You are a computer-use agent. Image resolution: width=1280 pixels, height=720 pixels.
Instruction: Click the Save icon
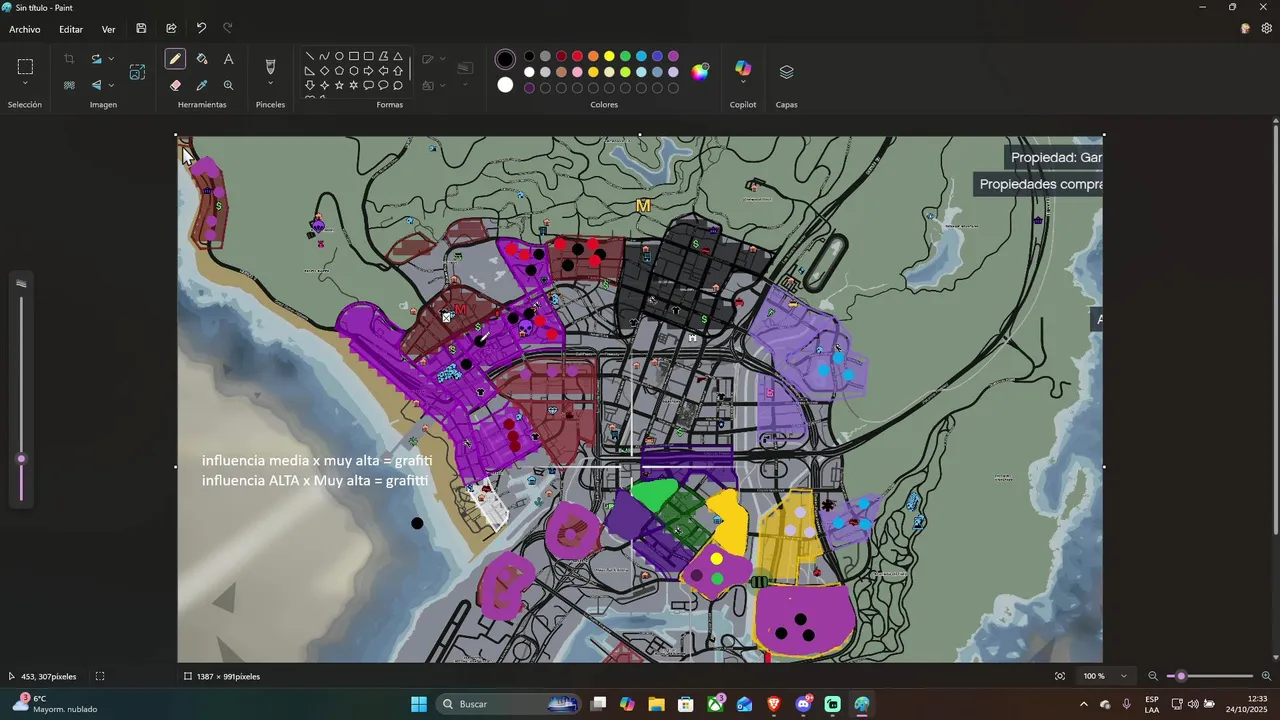(x=141, y=29)
